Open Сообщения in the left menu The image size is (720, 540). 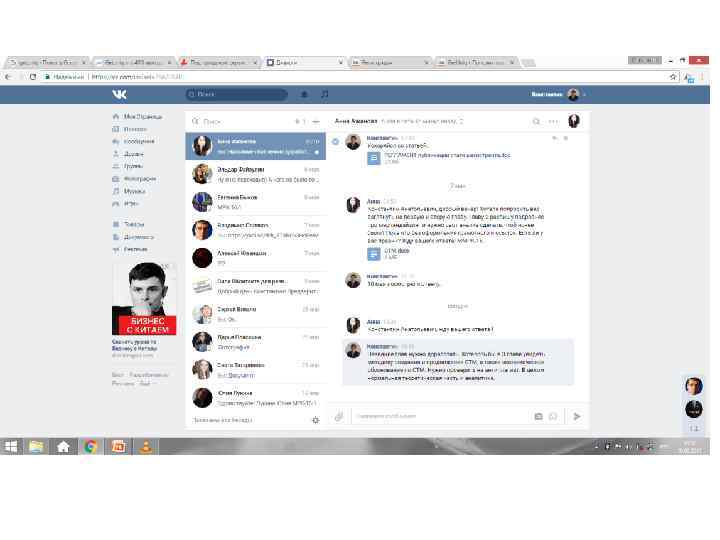click(x=139, y=141)
